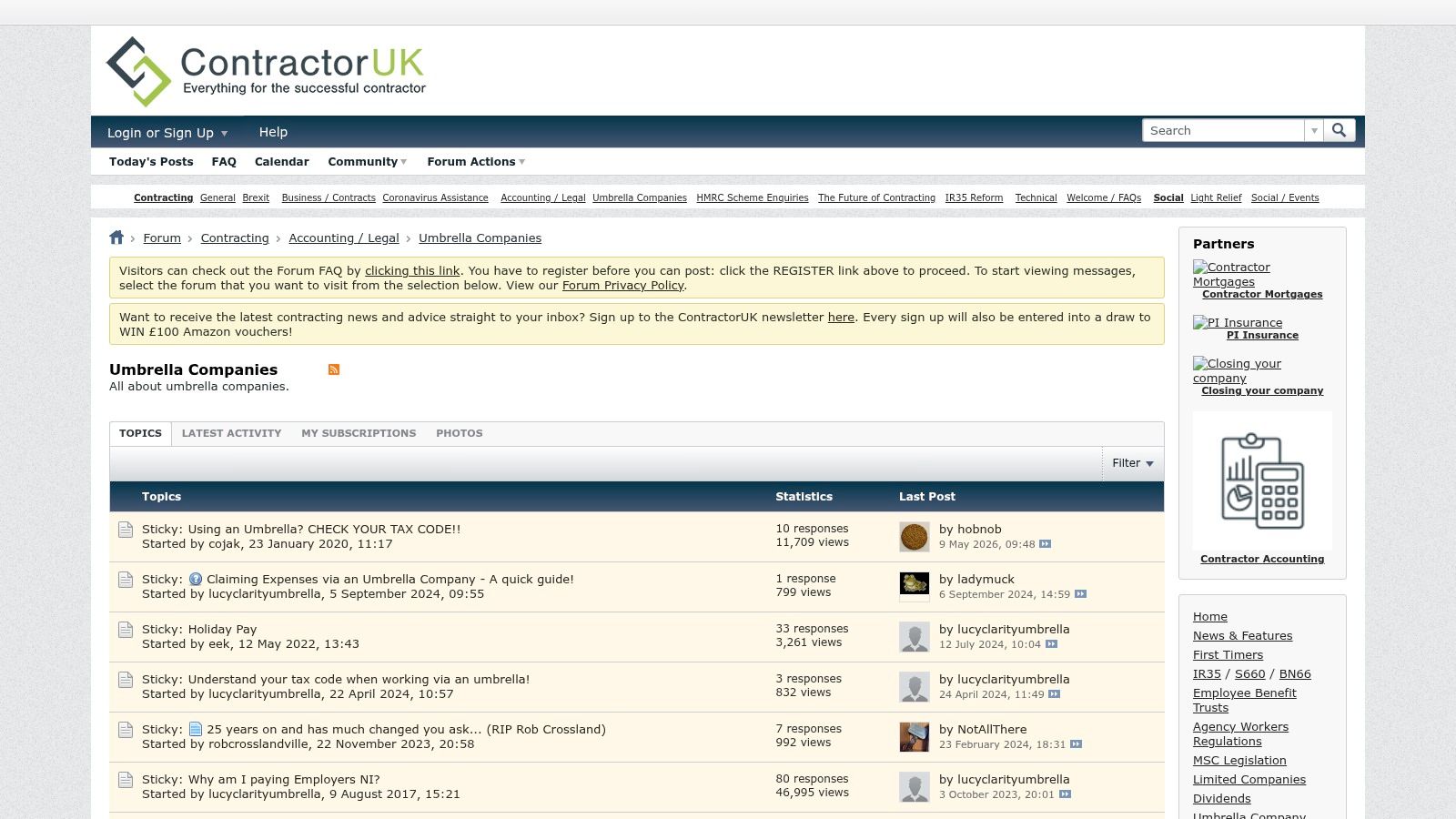Expand the Forum Actions menu
Image resolution: width=1456 pixels, height=819 pixels.
click(x=476, y=162)
